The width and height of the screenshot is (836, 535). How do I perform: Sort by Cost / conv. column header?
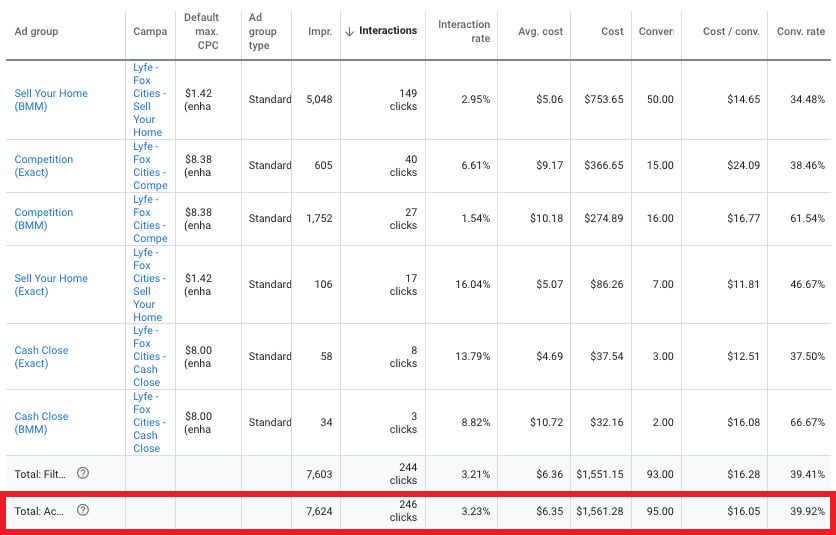(x=731, y=31)
